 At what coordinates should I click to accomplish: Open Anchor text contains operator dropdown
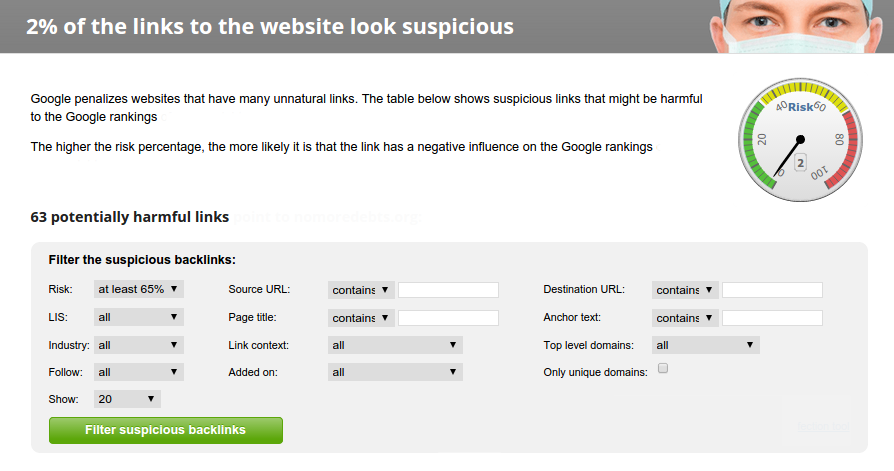coord(685,318)
